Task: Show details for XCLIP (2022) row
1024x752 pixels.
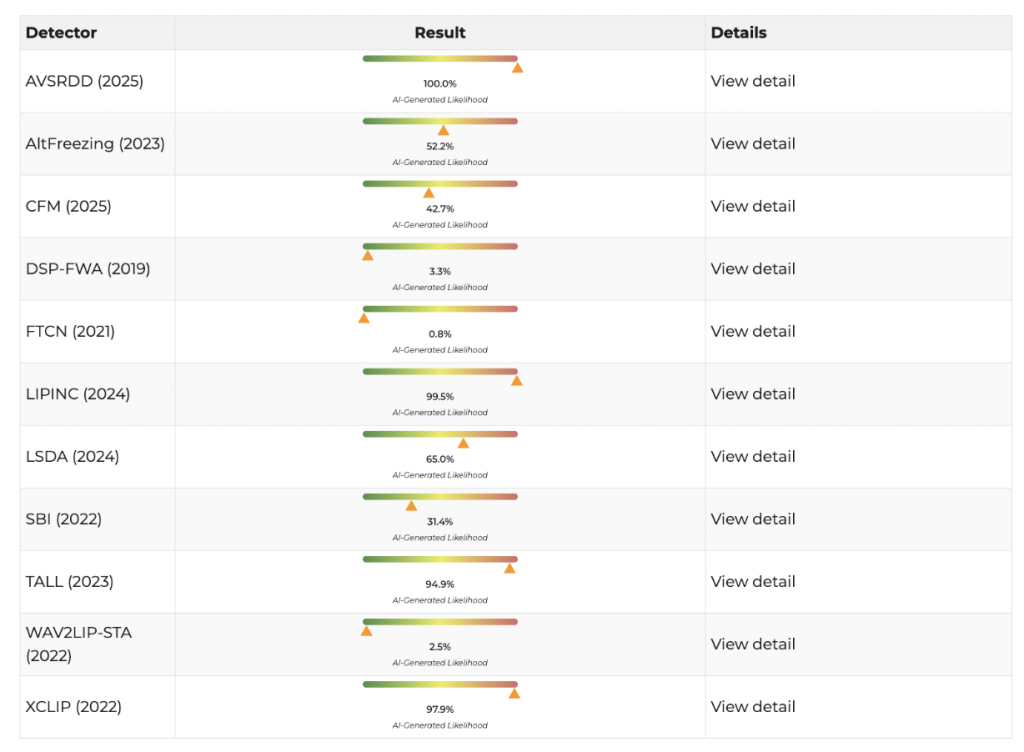Action: [x=753, y=706]
